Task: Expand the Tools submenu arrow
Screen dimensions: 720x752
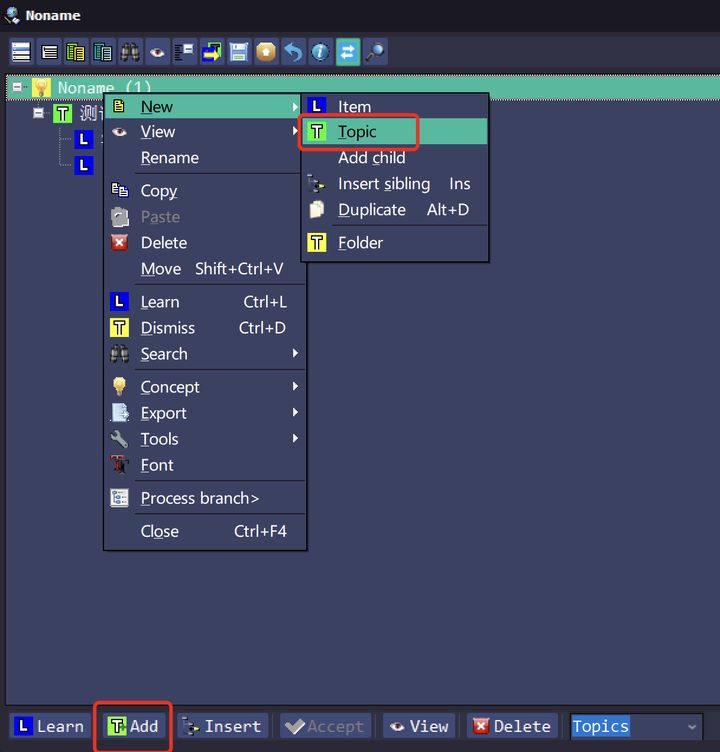Action: coord(295,438)
